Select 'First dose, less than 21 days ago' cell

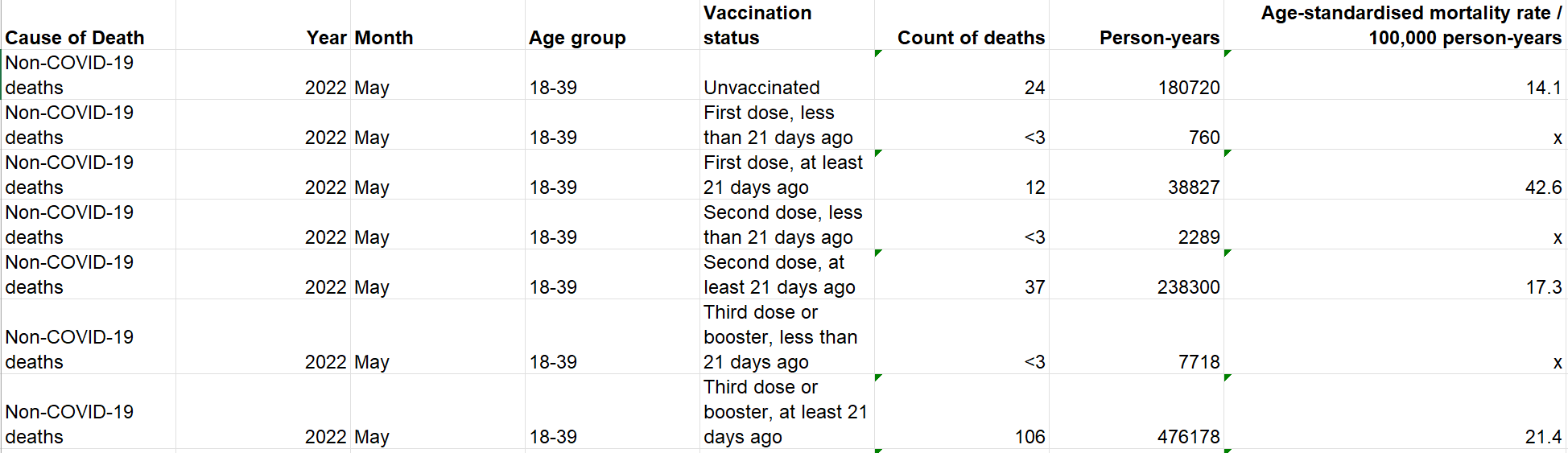(787, 125)
